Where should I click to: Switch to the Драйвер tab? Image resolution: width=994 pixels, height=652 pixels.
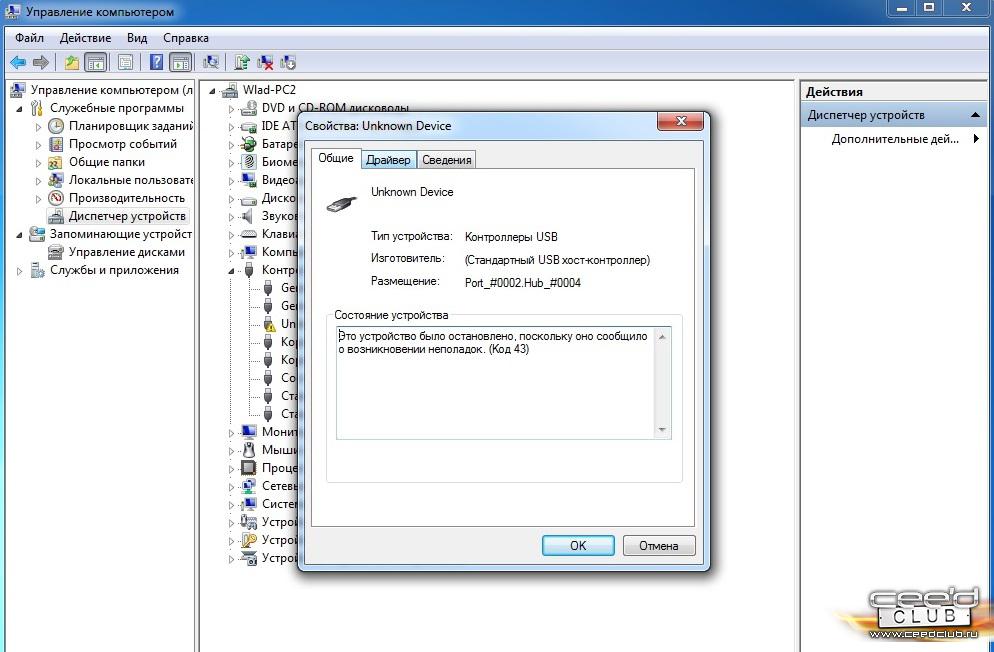(x=388, y=160)
